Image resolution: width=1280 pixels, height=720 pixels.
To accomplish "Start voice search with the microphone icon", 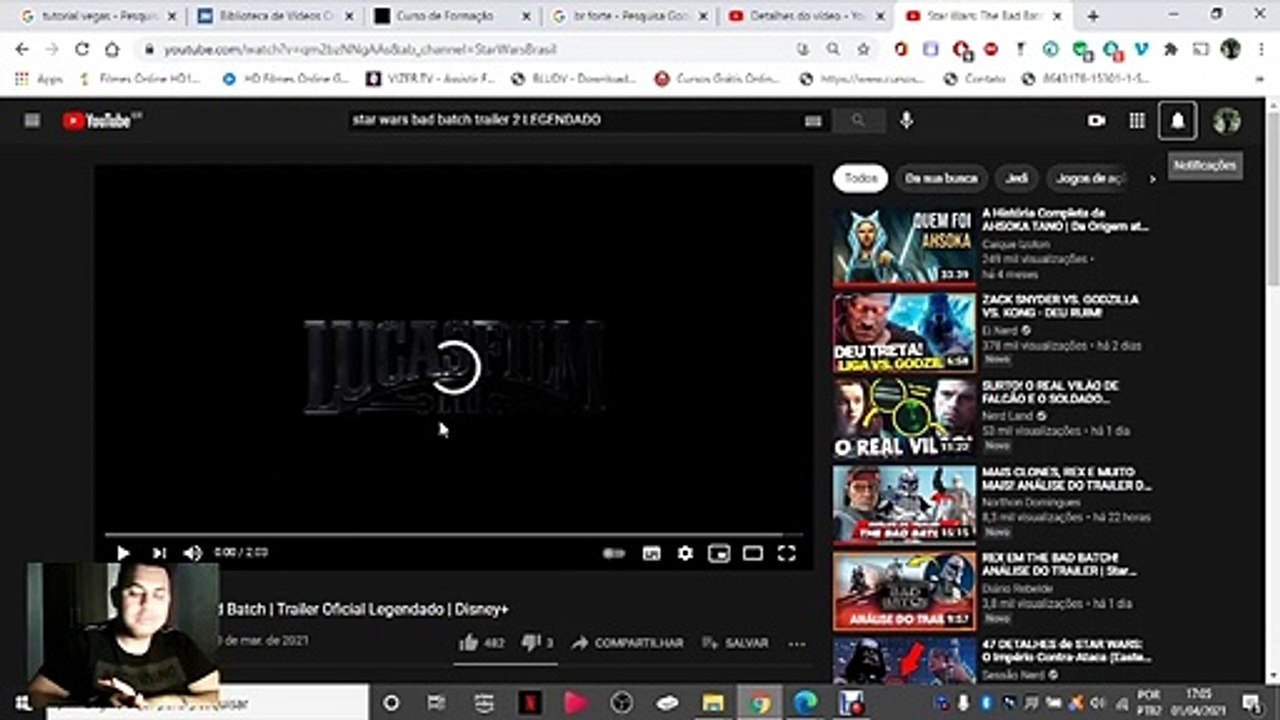I will point(906,120).
